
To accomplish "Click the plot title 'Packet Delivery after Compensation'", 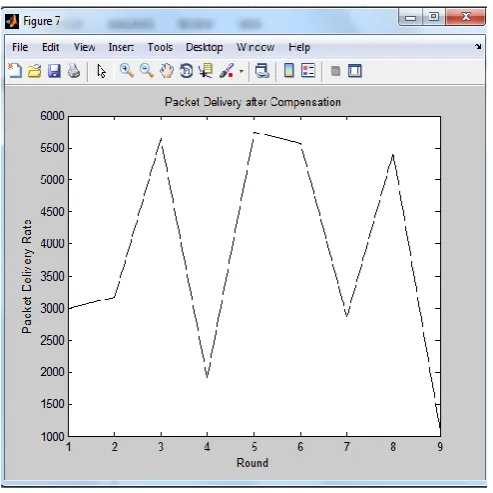I will [x=253, y=102].
